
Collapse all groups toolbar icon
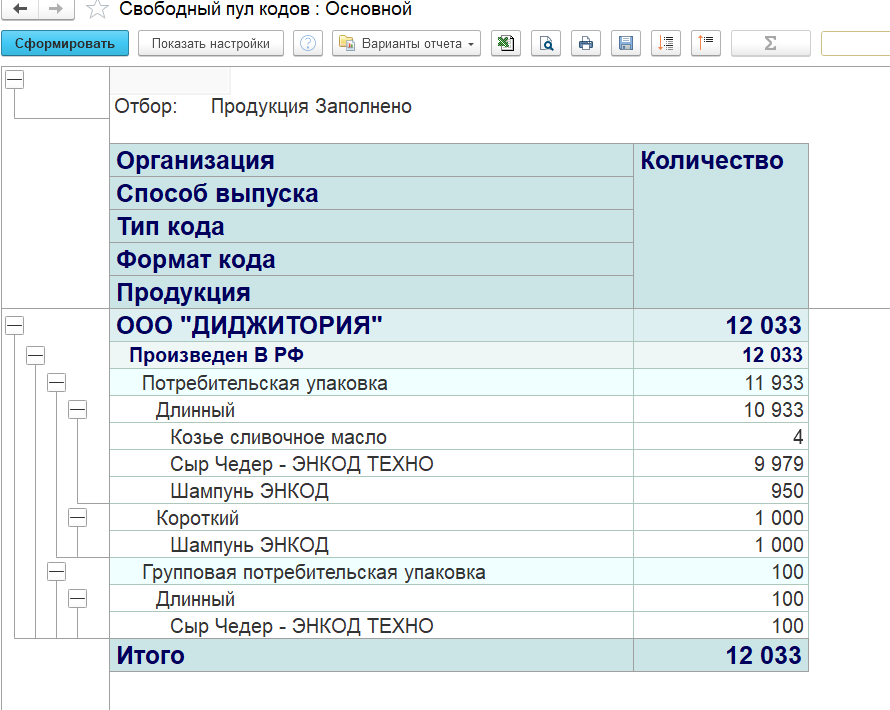click(706, 43)
